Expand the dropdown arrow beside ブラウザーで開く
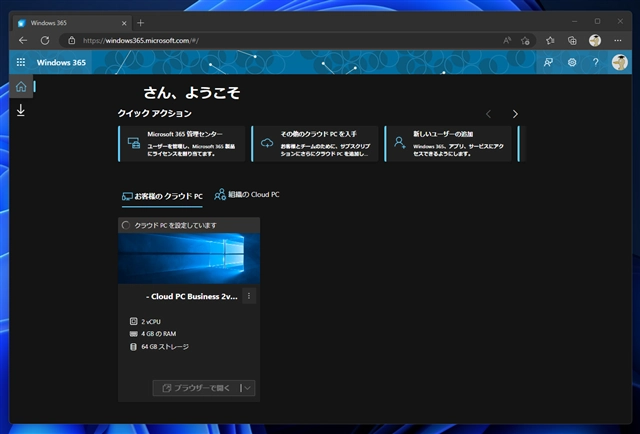This screenshot has width=640, height=434. pyautogui.click(x=247, y=388)
